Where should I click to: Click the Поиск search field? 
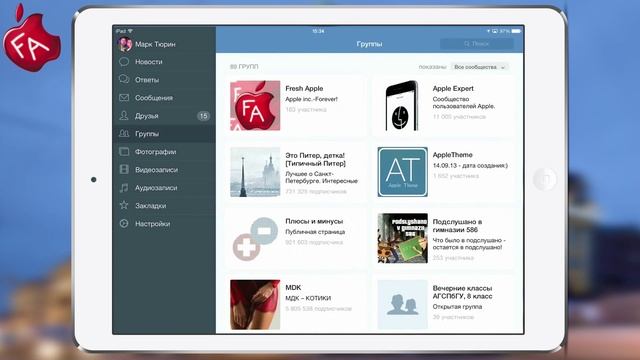pos(477,44)
